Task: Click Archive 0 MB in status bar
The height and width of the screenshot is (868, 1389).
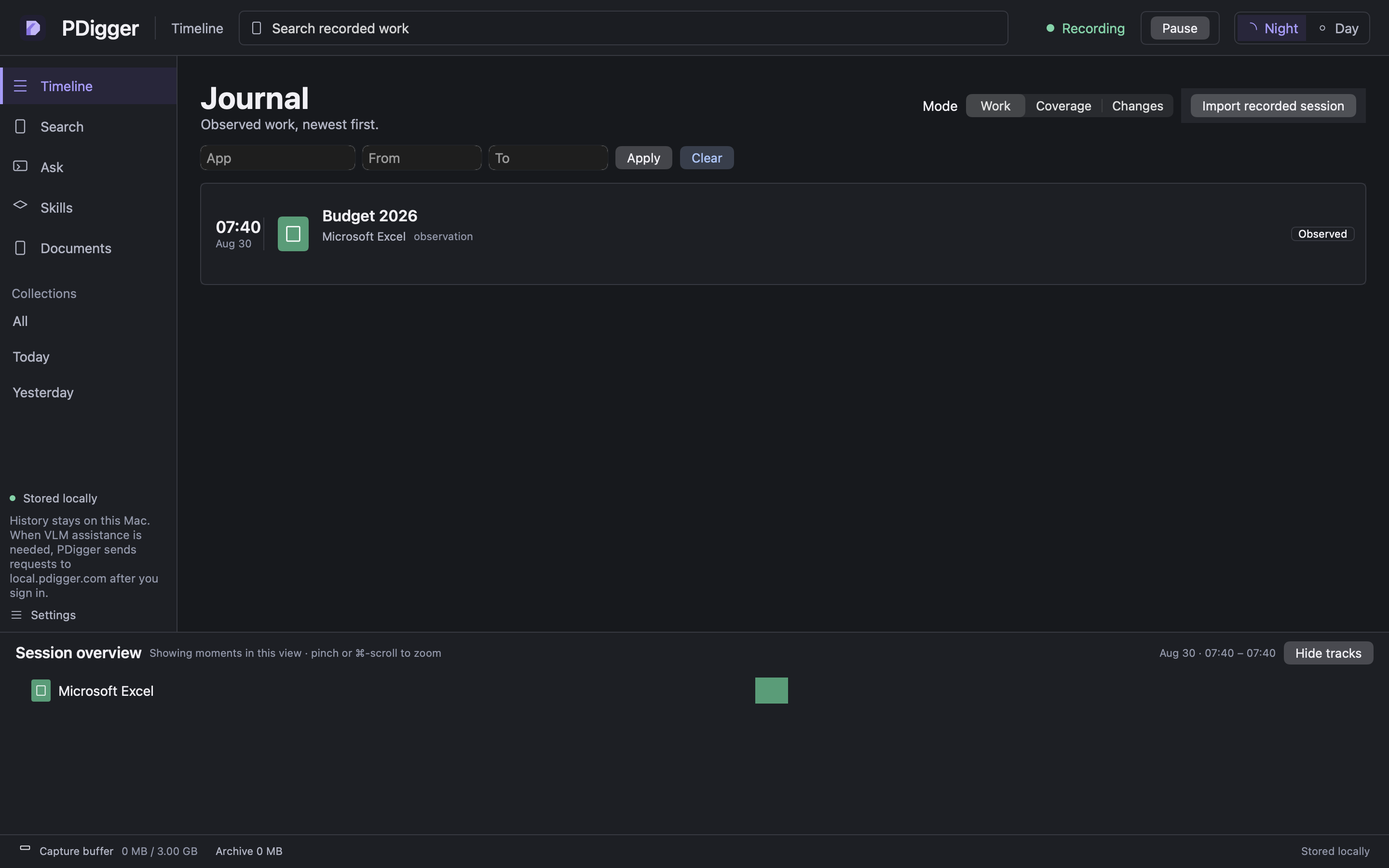Action: [248, 851]
